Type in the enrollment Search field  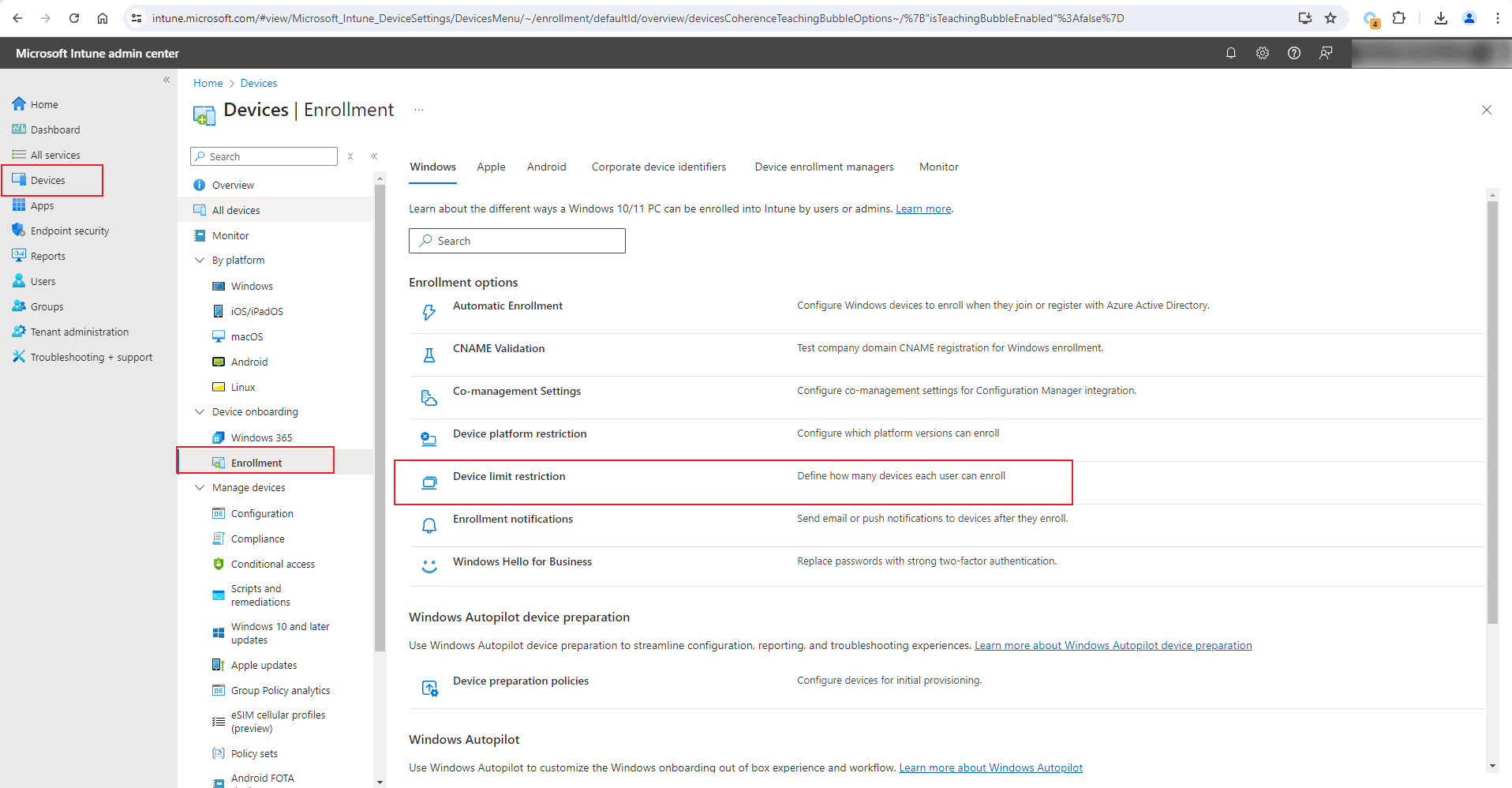coord(517,240)
